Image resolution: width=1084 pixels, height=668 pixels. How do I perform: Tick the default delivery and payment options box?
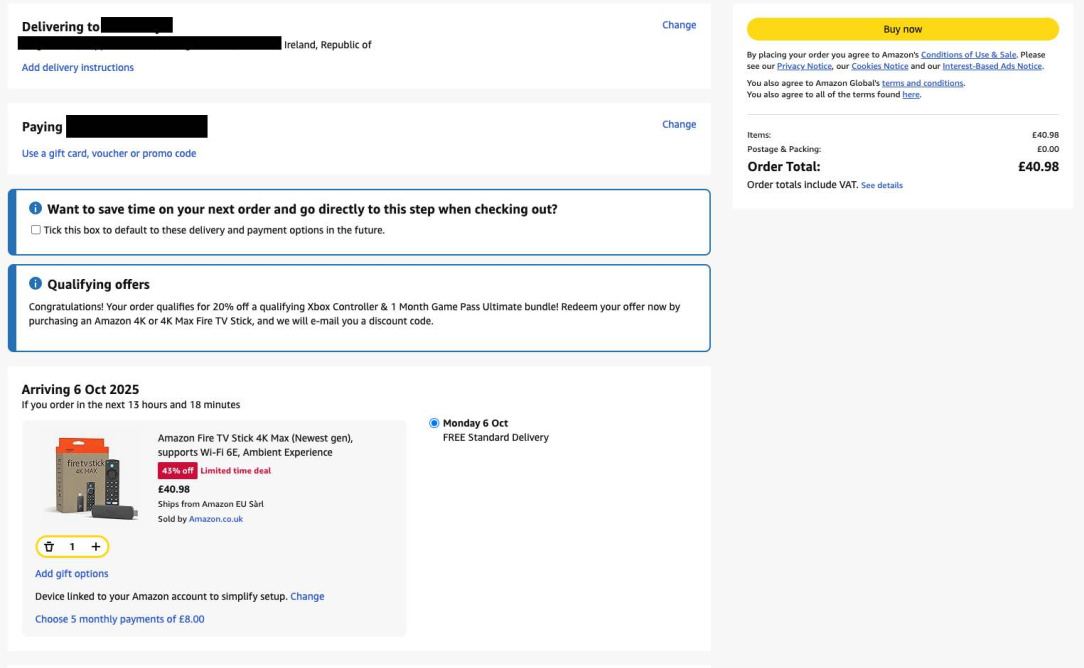35,230
